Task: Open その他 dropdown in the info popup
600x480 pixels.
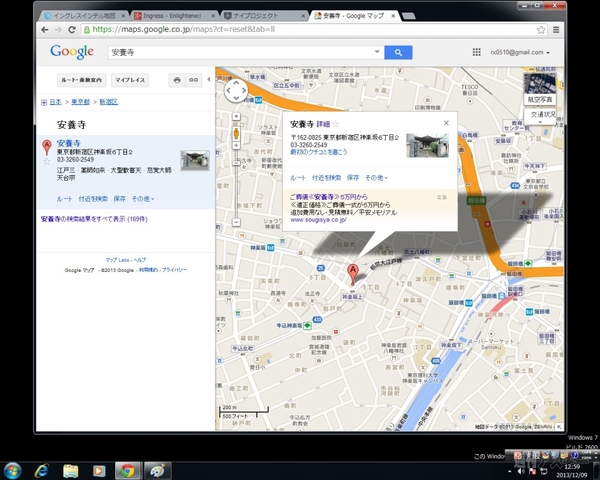Action: (376, 178)
